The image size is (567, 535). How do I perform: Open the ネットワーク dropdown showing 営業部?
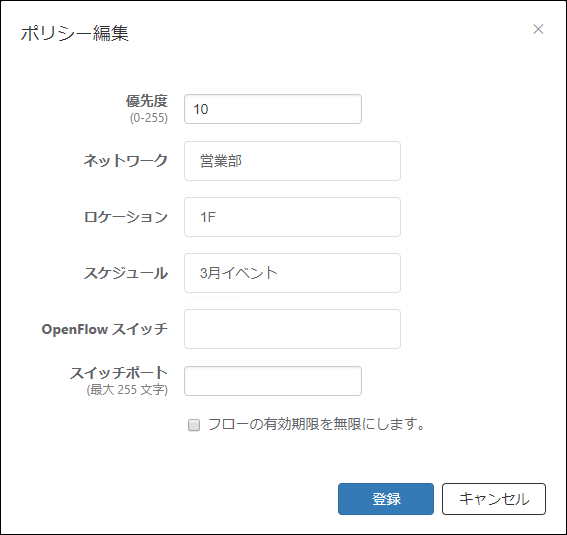292,161
